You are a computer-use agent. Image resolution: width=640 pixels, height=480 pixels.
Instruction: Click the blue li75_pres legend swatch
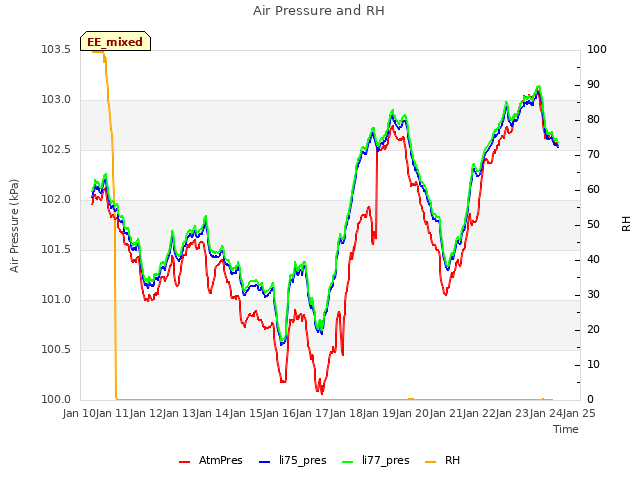click(x=264, y=462)
